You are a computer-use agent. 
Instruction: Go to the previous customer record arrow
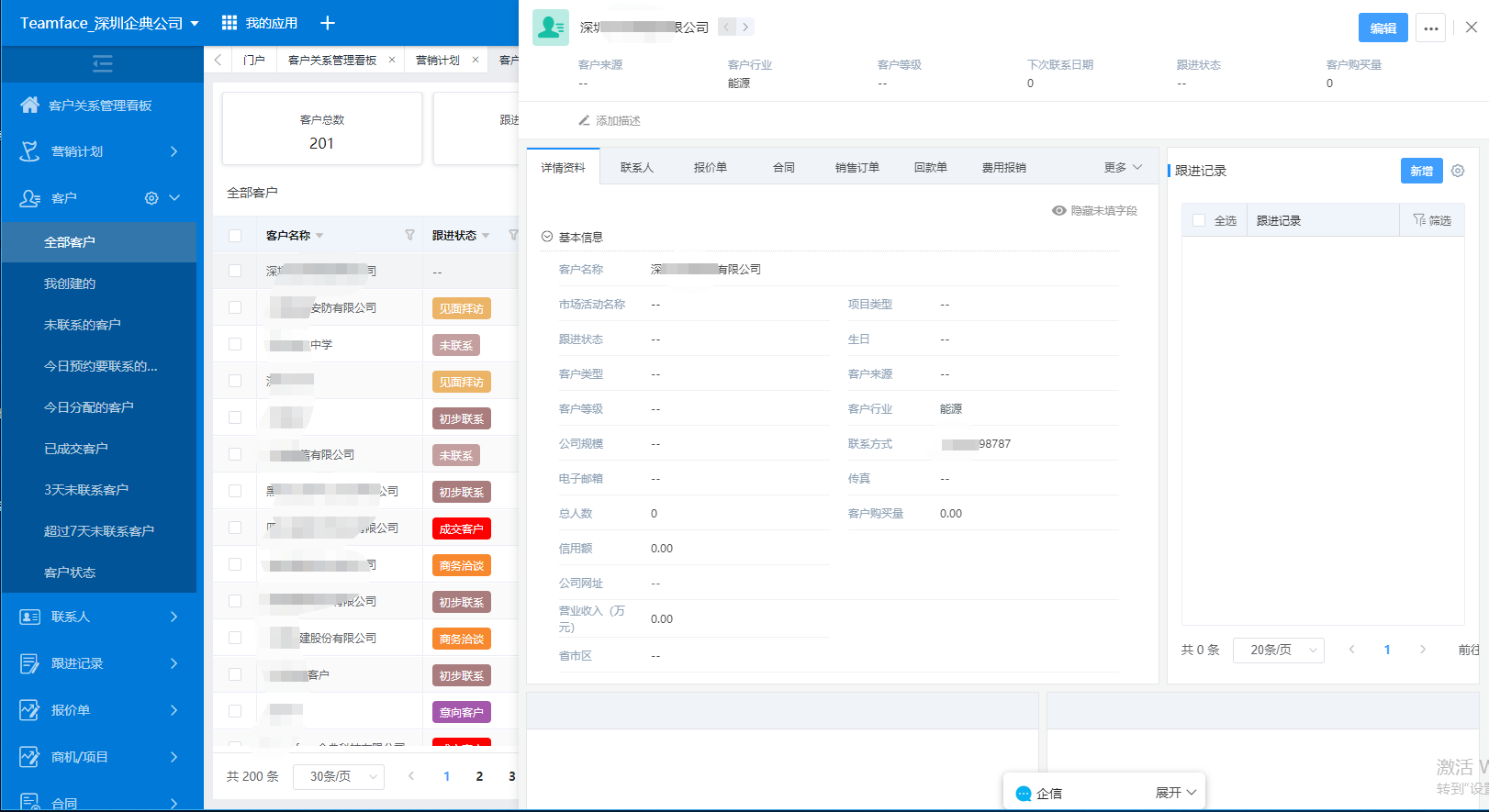pos(727,28)
